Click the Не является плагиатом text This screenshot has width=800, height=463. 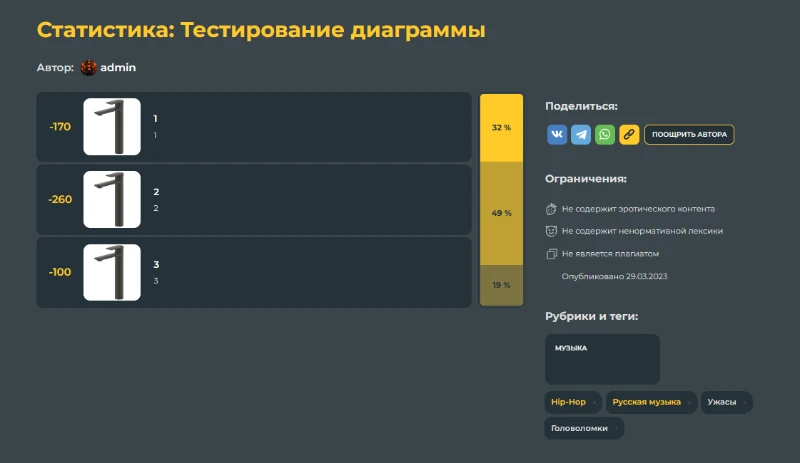pyautogui.click(x=610, y=254)
